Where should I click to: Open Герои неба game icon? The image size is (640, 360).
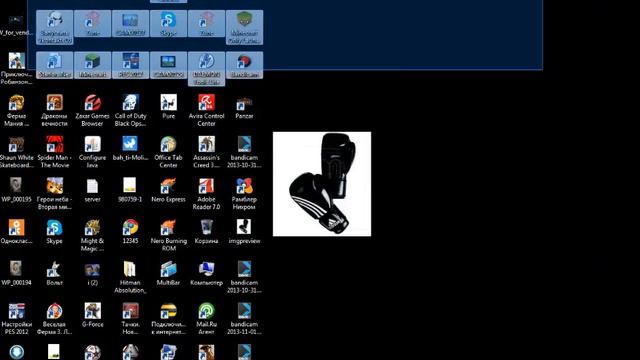(x=54, y=194)
